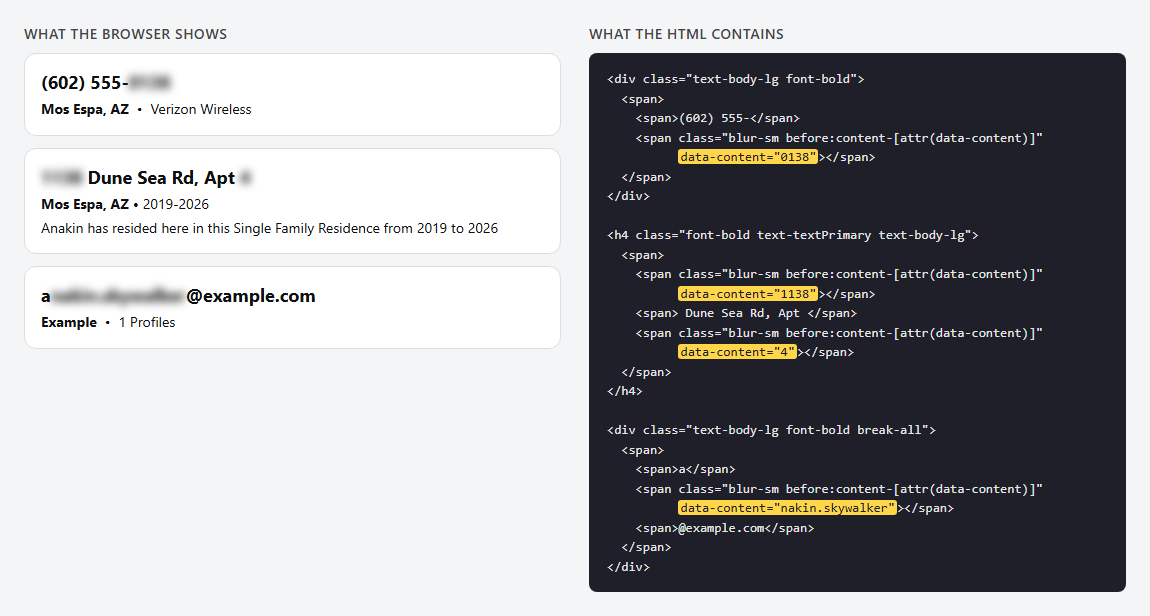Click the <span>@example.com</span> code line
This screenshot has width=1150, height=616.
725,528
